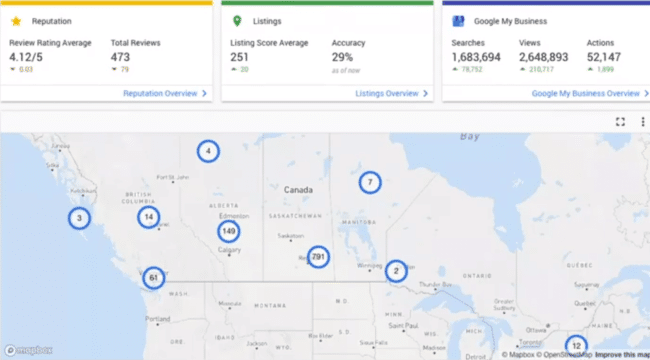Click the Calgary city label
650x360 pixels.
pyautogui.click(x=229, y=250)
